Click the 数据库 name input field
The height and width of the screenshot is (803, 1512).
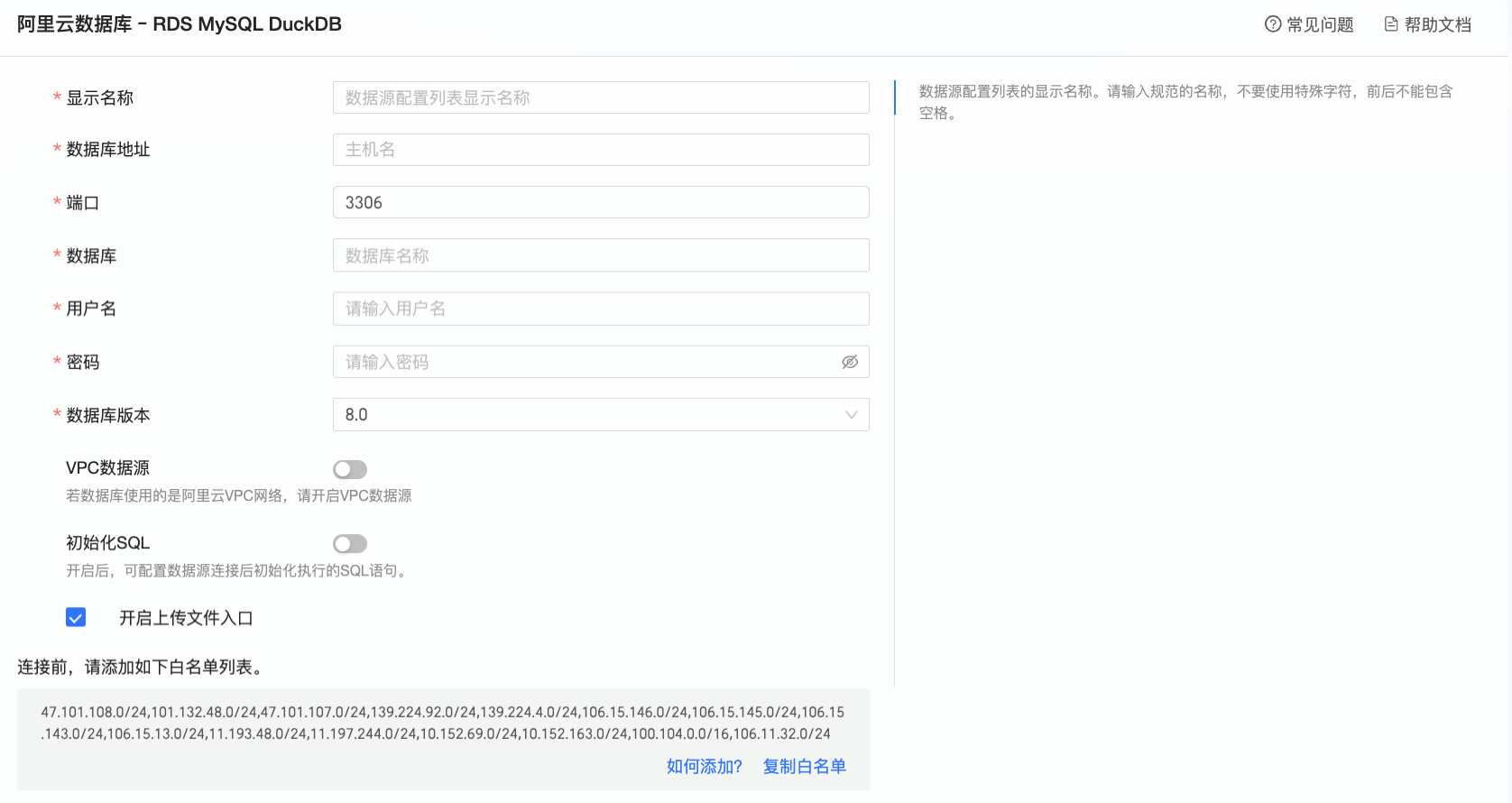[601, 255]
